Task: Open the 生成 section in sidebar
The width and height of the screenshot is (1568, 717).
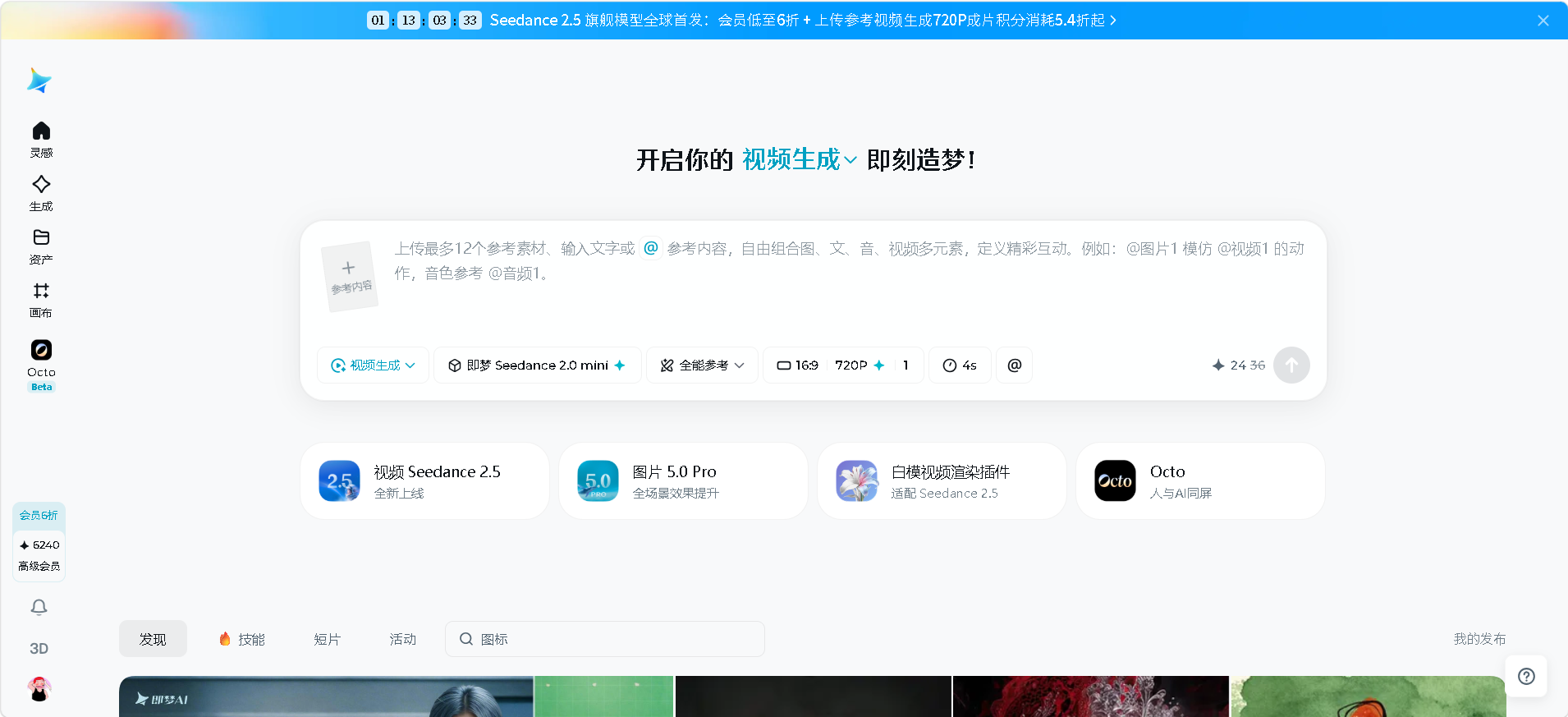Action: (x=41, y=193)
